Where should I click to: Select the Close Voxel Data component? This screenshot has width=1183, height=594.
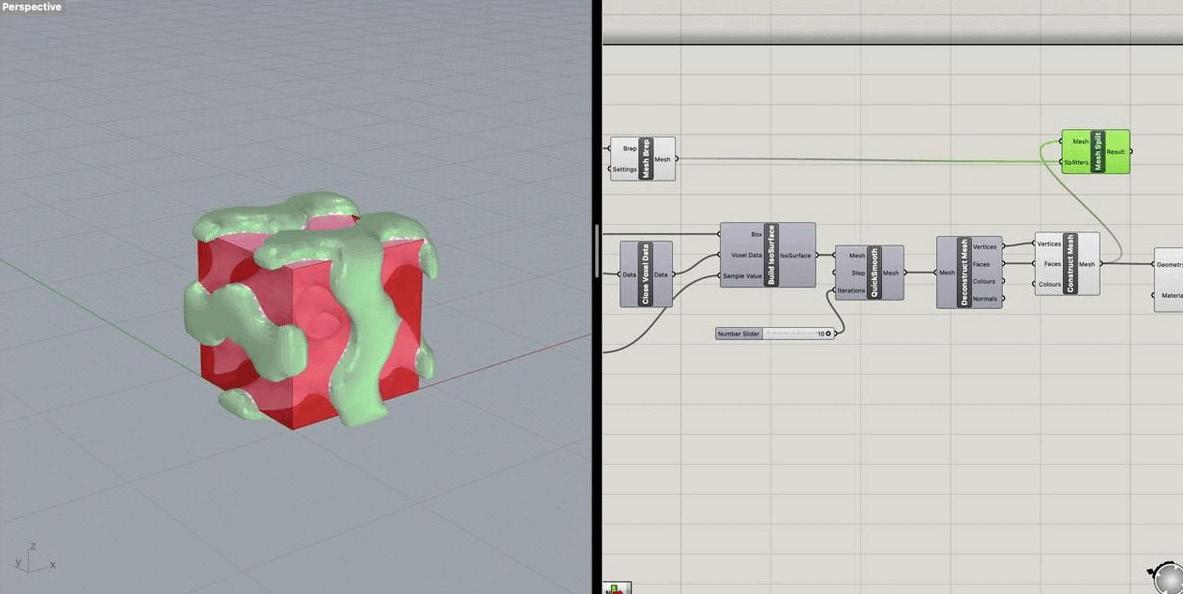[x=646, y=274]
